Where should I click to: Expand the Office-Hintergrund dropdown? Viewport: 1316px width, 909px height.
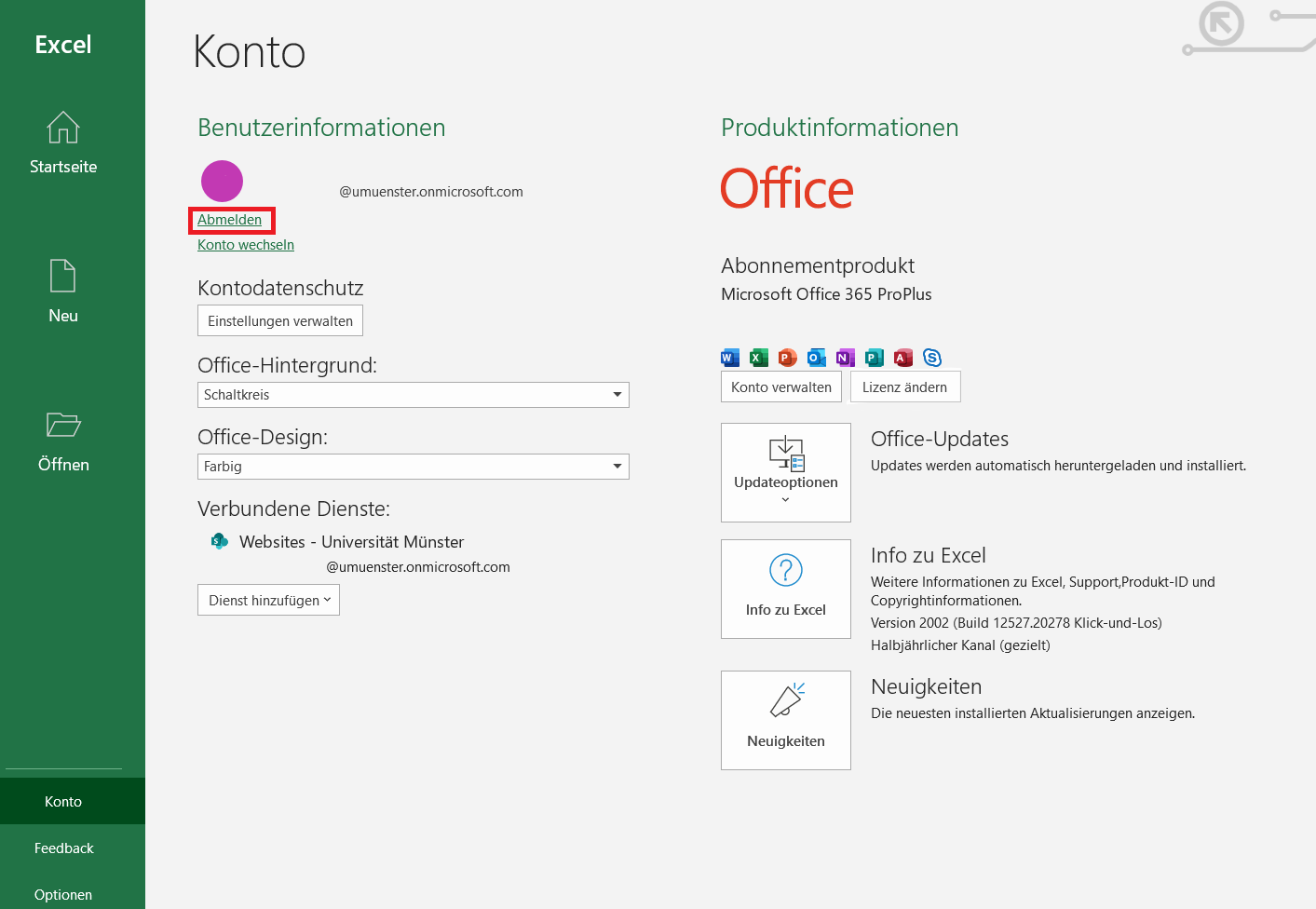(617, 395)
